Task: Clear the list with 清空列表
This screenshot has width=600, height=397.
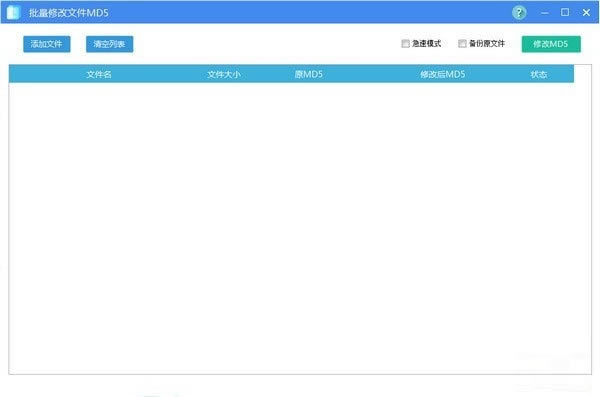Action: click(x=109, y=44)
